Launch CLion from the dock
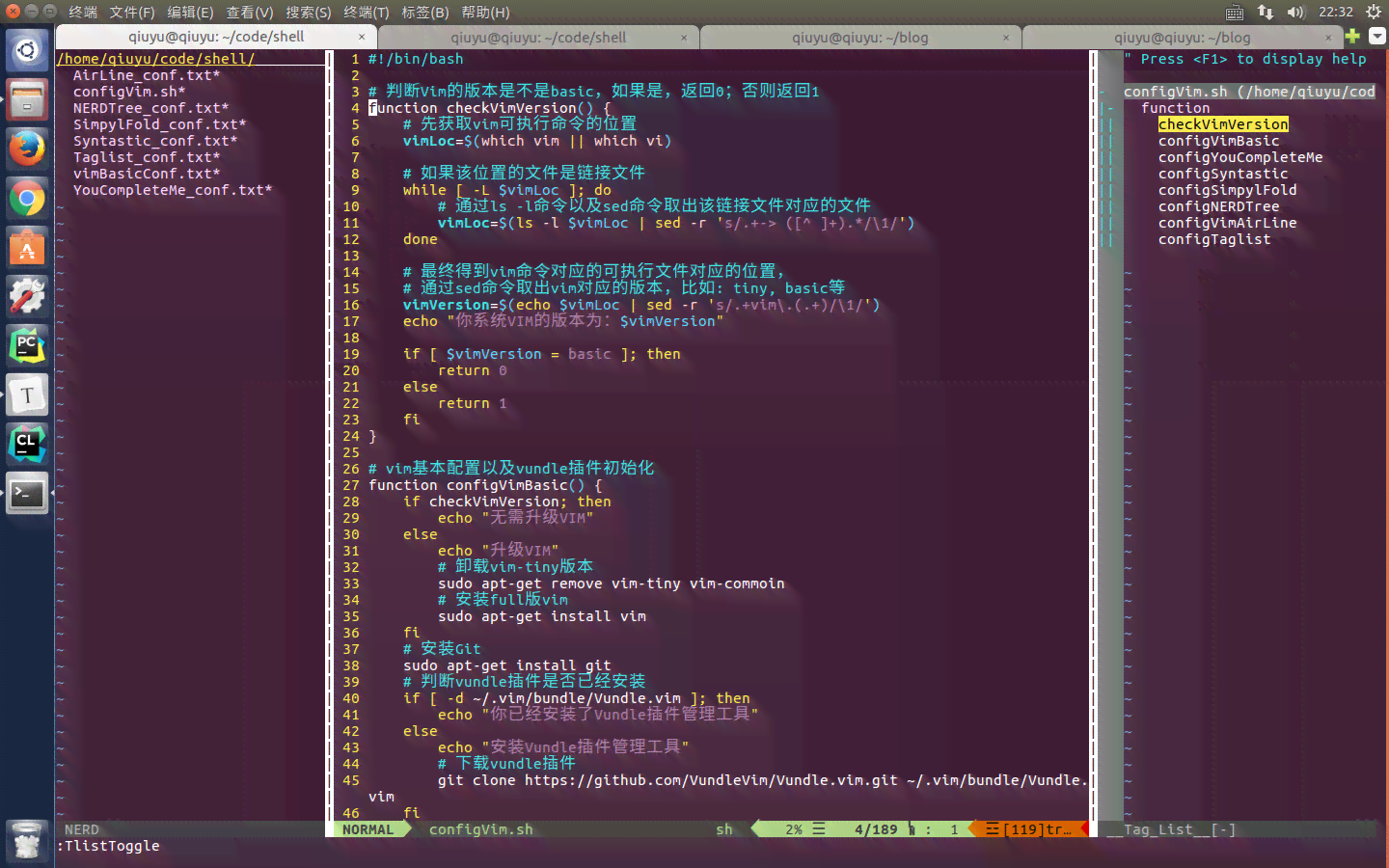1389x868 pixels. pyautogui.click(x=27, y=446)
